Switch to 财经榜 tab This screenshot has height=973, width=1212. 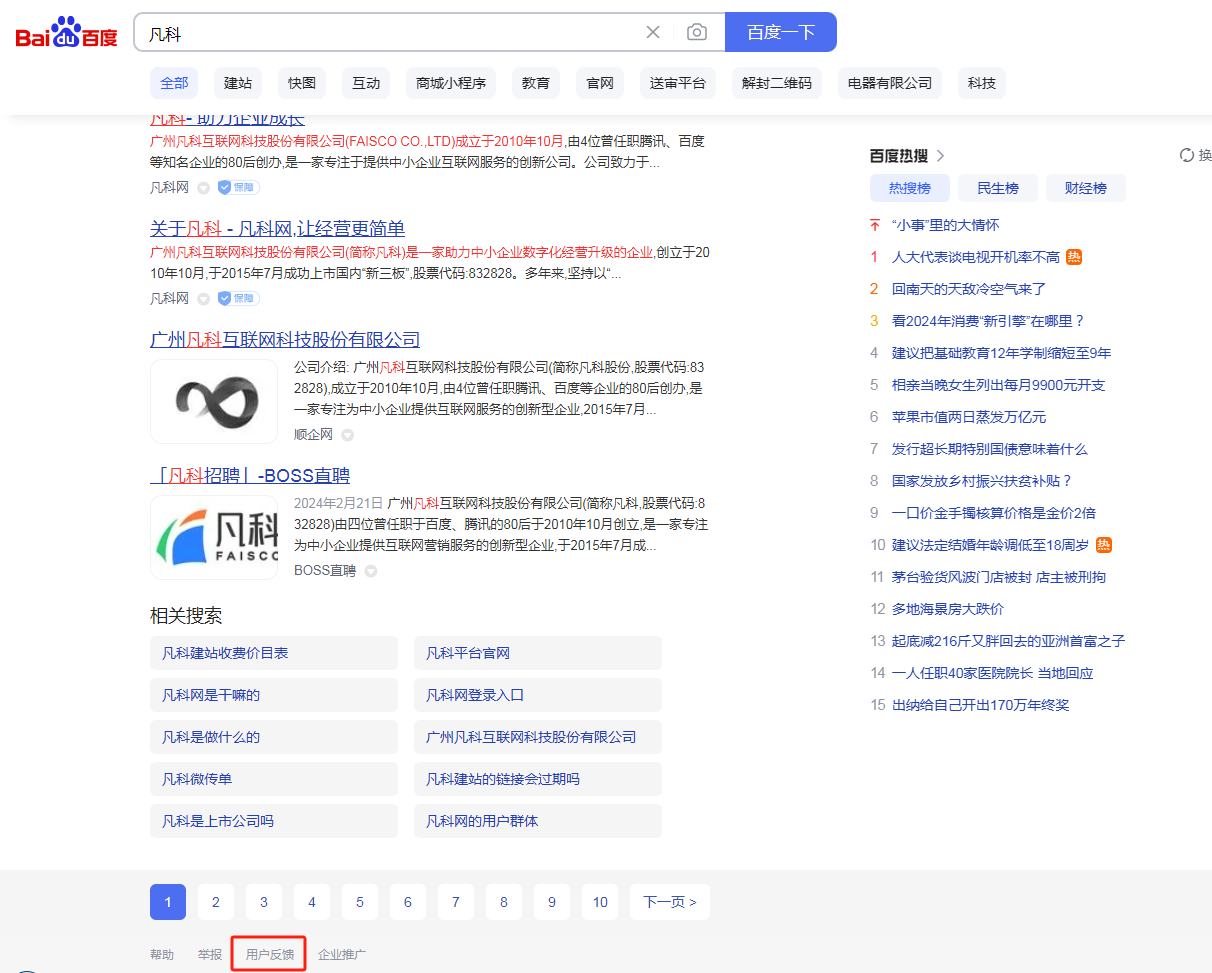1086,188
